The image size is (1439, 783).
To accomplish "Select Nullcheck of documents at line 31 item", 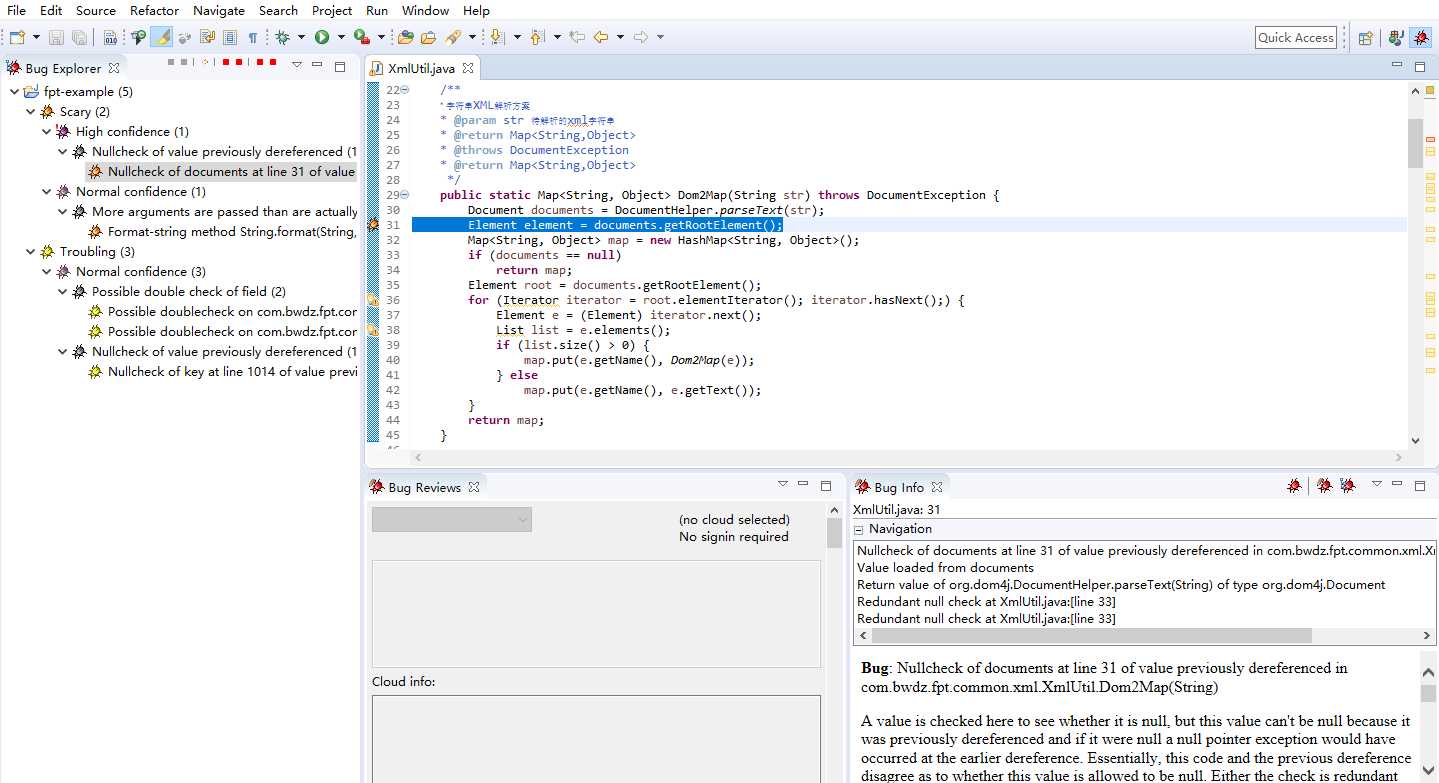I will pyautogui.click(x=221, y=171).
